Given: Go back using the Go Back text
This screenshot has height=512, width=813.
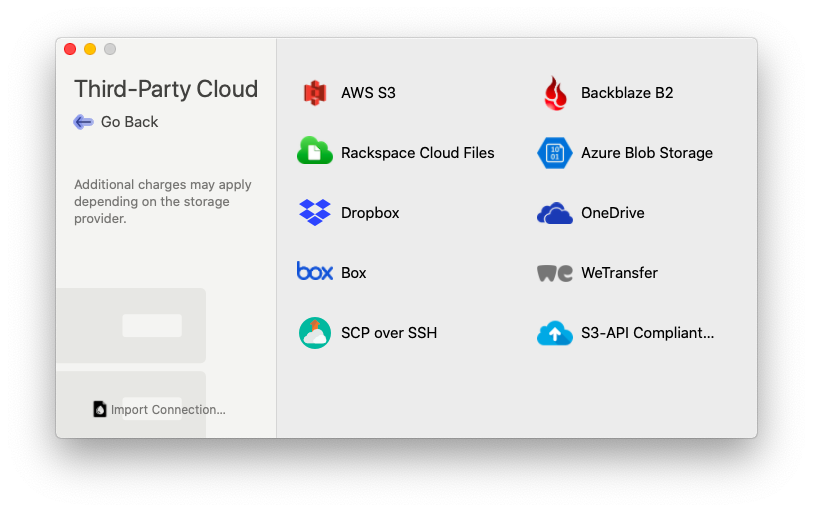Looking at the screenshot, I should point(130,122).
